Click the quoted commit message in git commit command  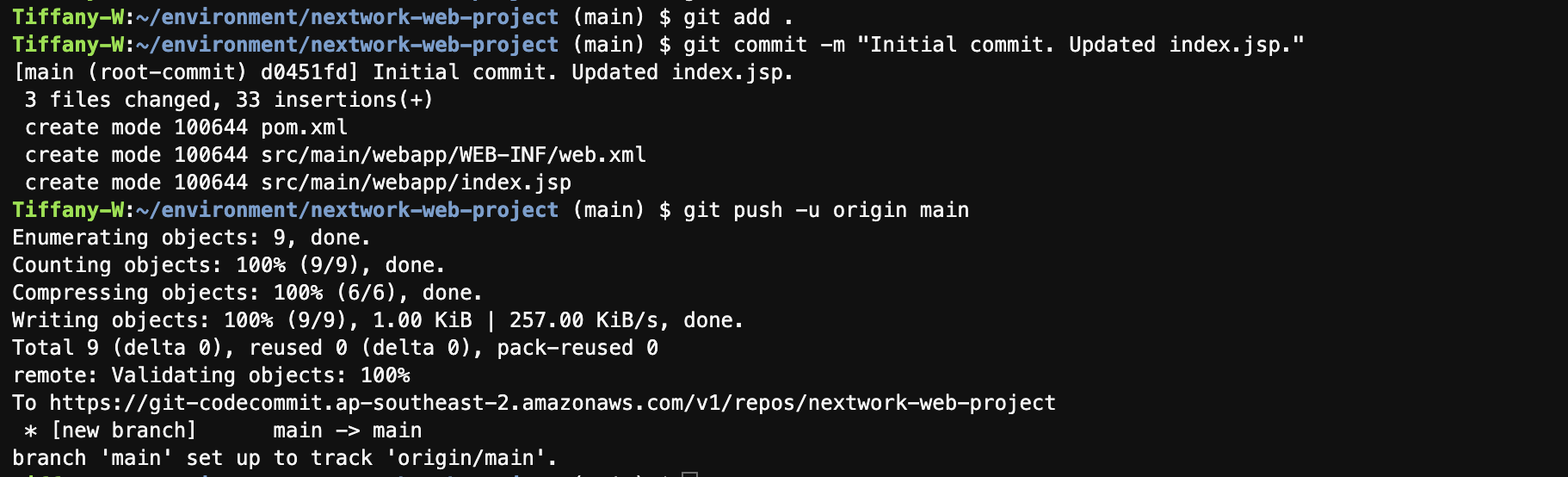(x=1080, y=45)
